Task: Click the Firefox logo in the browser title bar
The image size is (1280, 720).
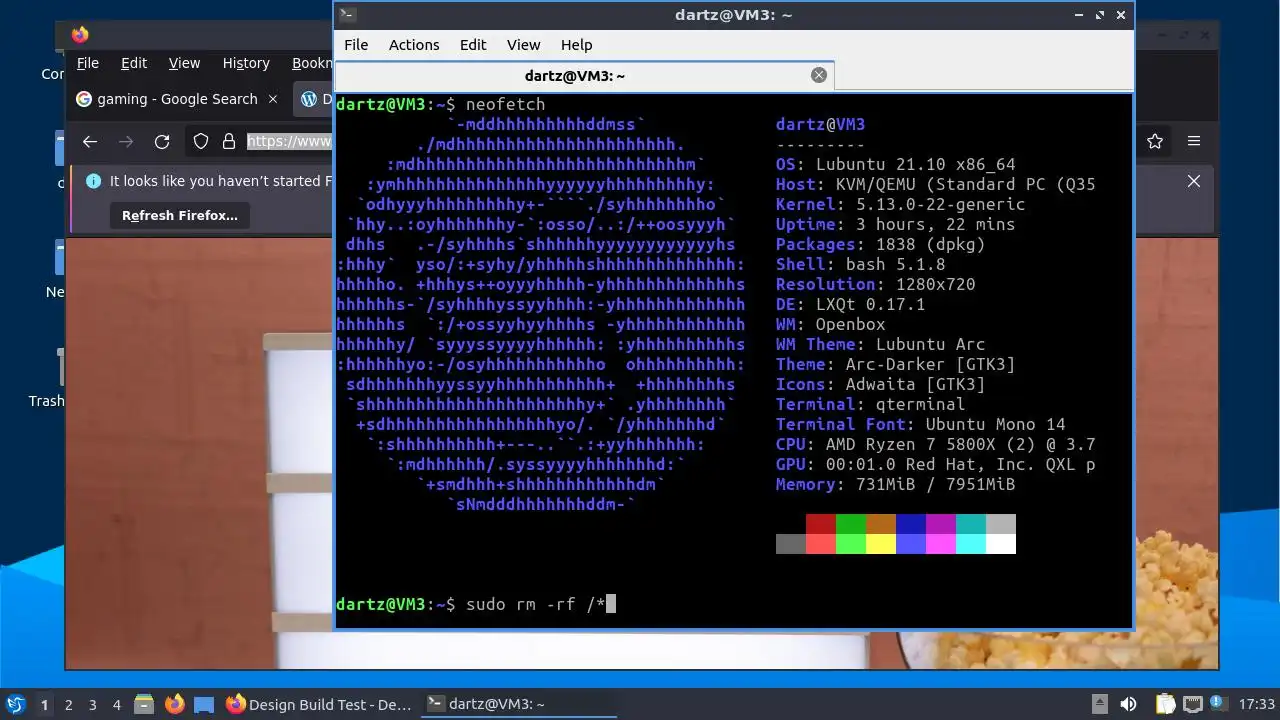Action: click(x=80, y=35)
